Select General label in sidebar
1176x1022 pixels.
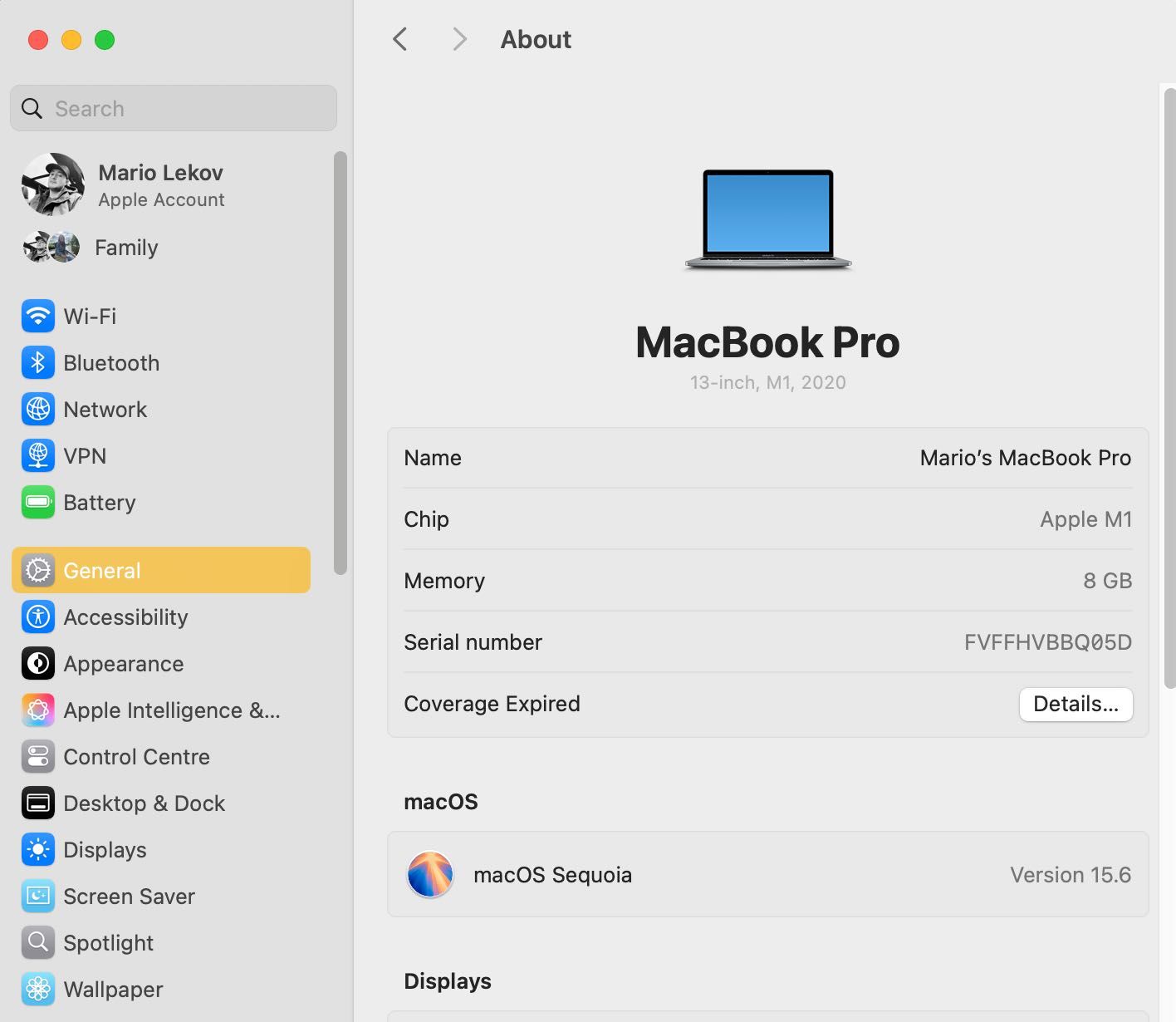pos(102,571)
